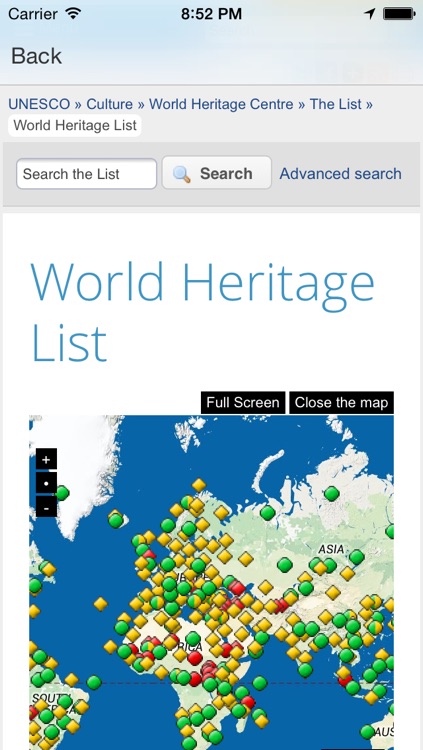Image resolution: width=423 pixels, height=750 pixels.
Task: Select the green marker in the equatorial Atlantic
Action: pos(94,682)
